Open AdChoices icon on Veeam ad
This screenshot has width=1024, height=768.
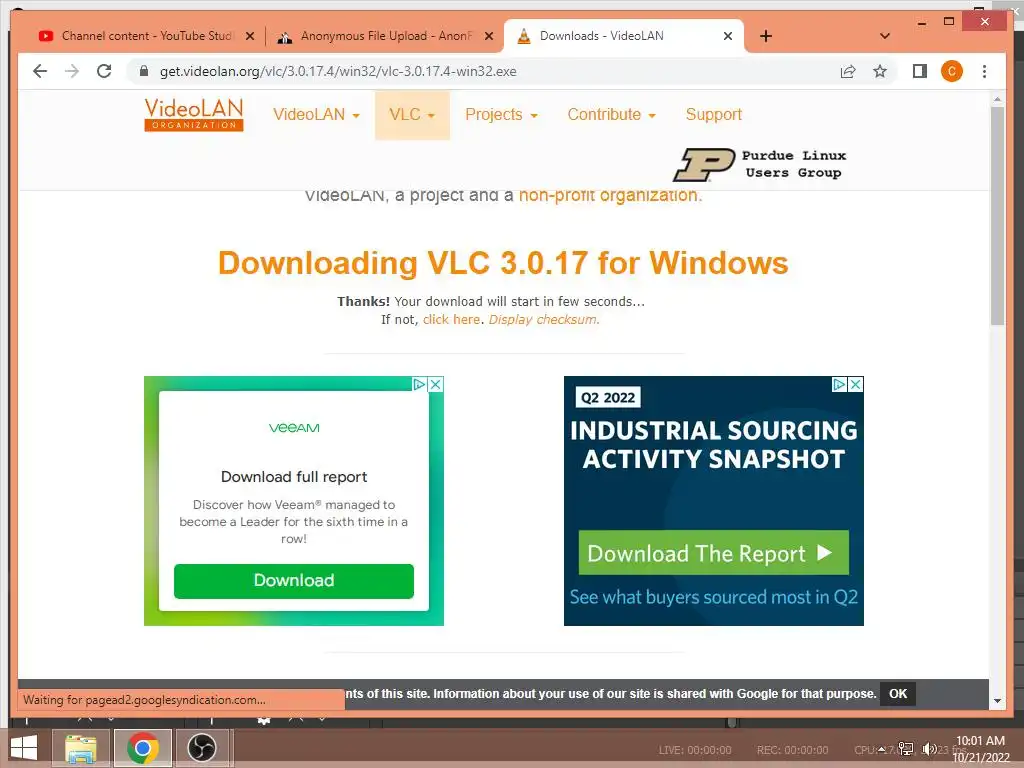421,385
